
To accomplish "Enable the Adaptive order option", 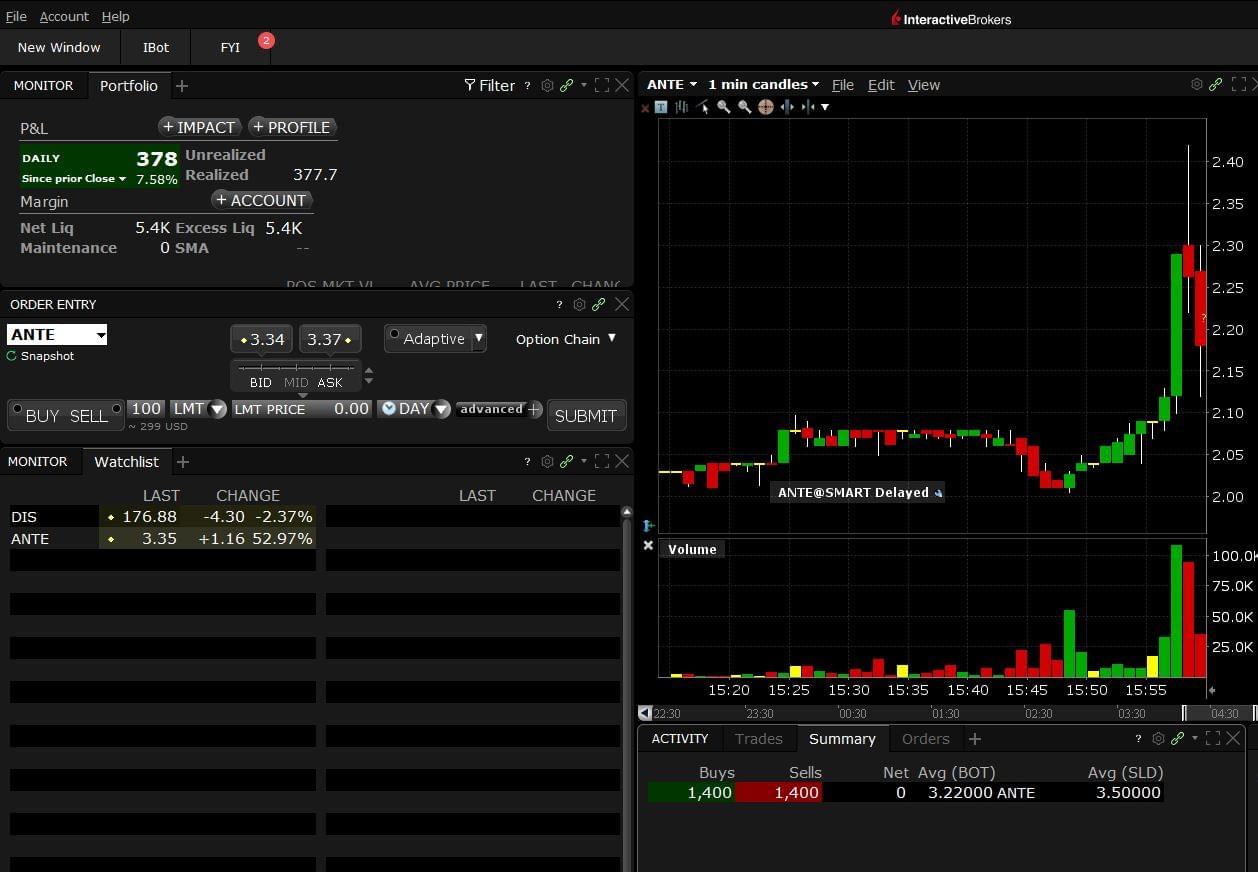I will coord(395,336).
